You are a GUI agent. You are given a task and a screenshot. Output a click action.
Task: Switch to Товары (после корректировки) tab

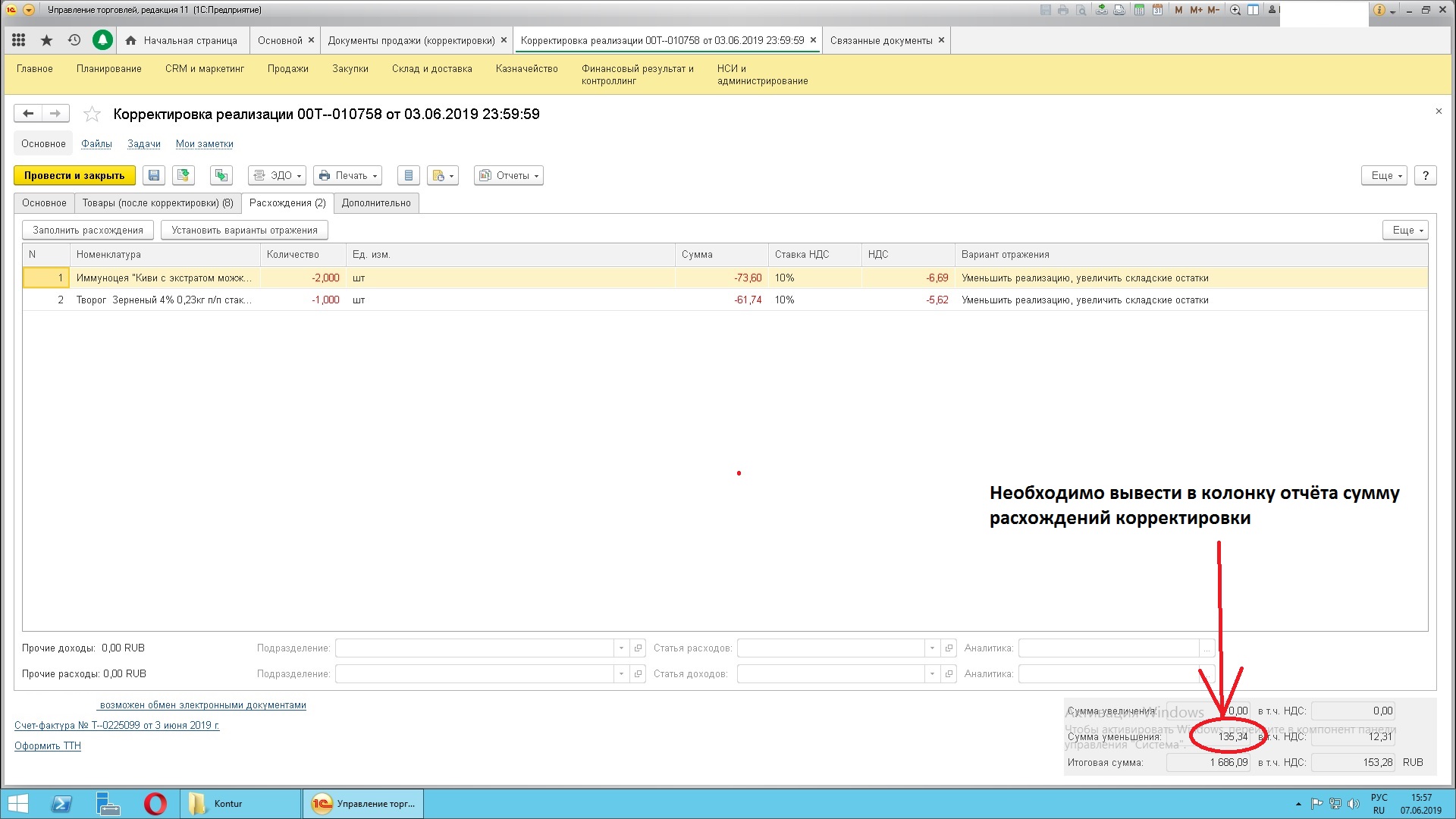coord(158,202)
